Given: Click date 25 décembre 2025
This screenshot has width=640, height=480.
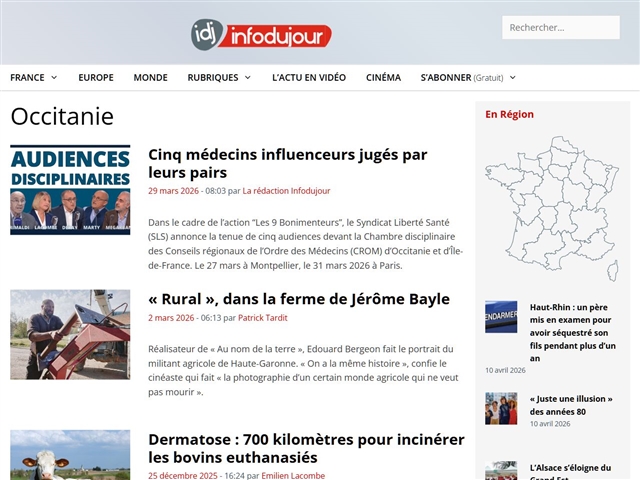Looking at the screenshot, I should click(x=183, y=476).
